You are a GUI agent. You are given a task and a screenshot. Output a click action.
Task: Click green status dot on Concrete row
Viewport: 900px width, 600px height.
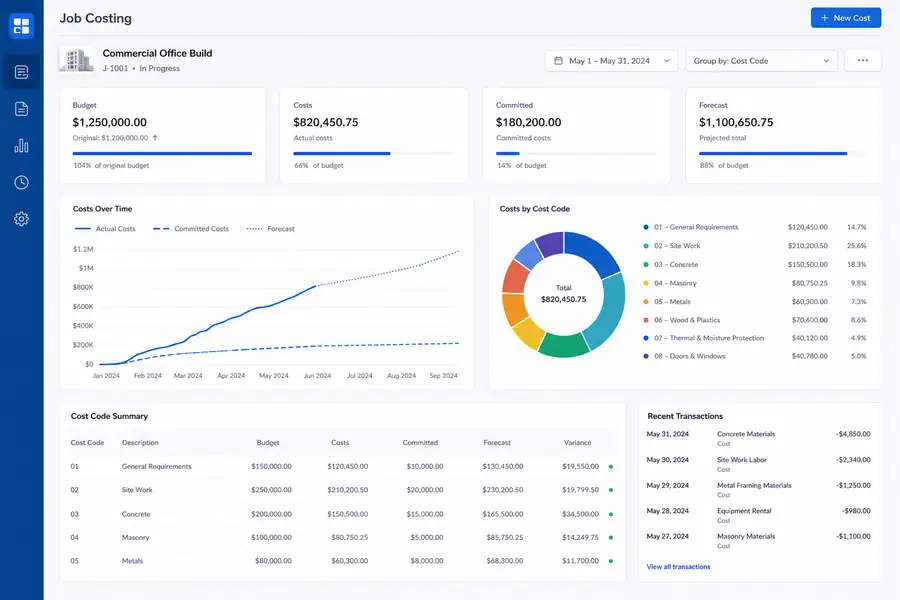point(611,514)
